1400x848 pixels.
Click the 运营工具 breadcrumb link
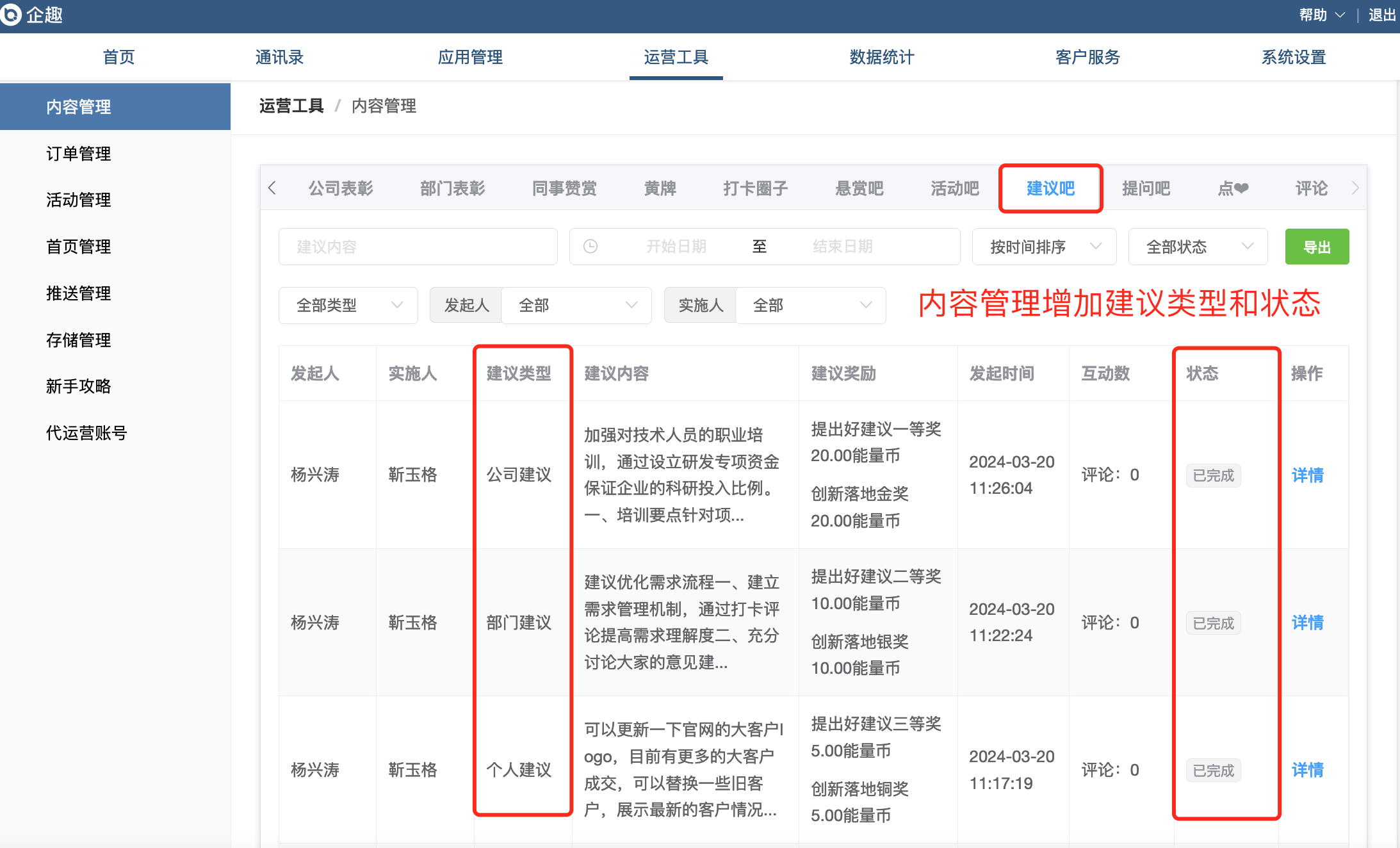[291, 106]
